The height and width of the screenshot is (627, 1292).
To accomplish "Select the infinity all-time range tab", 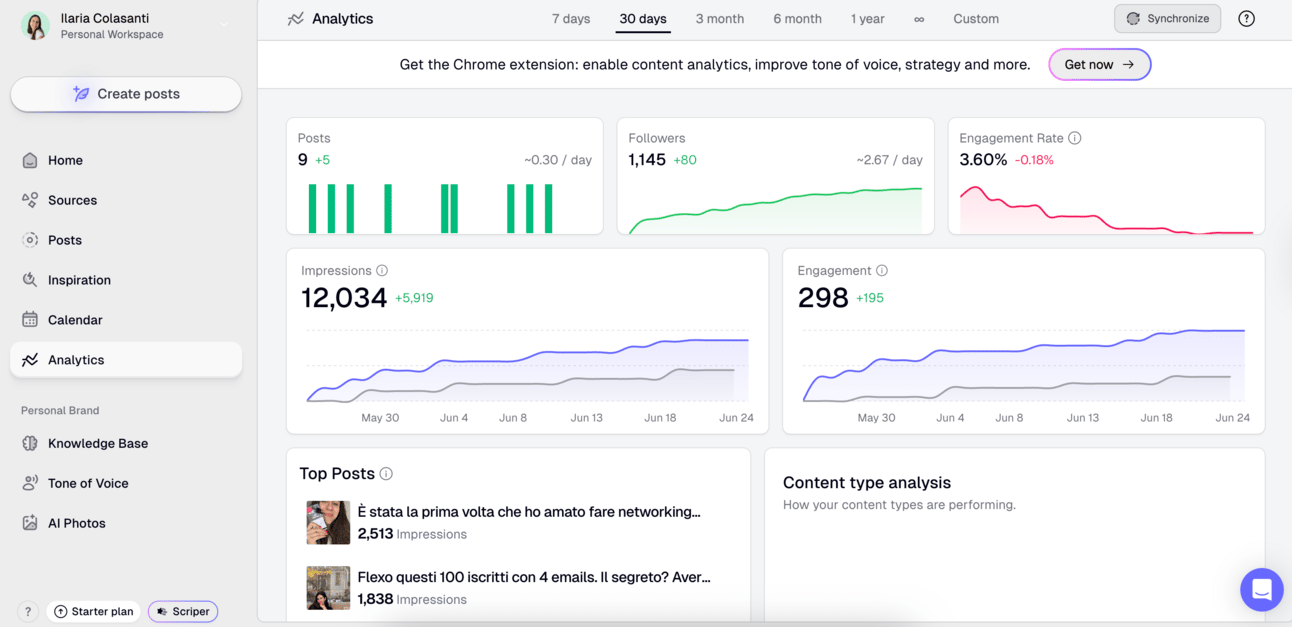I will point(919,19).
